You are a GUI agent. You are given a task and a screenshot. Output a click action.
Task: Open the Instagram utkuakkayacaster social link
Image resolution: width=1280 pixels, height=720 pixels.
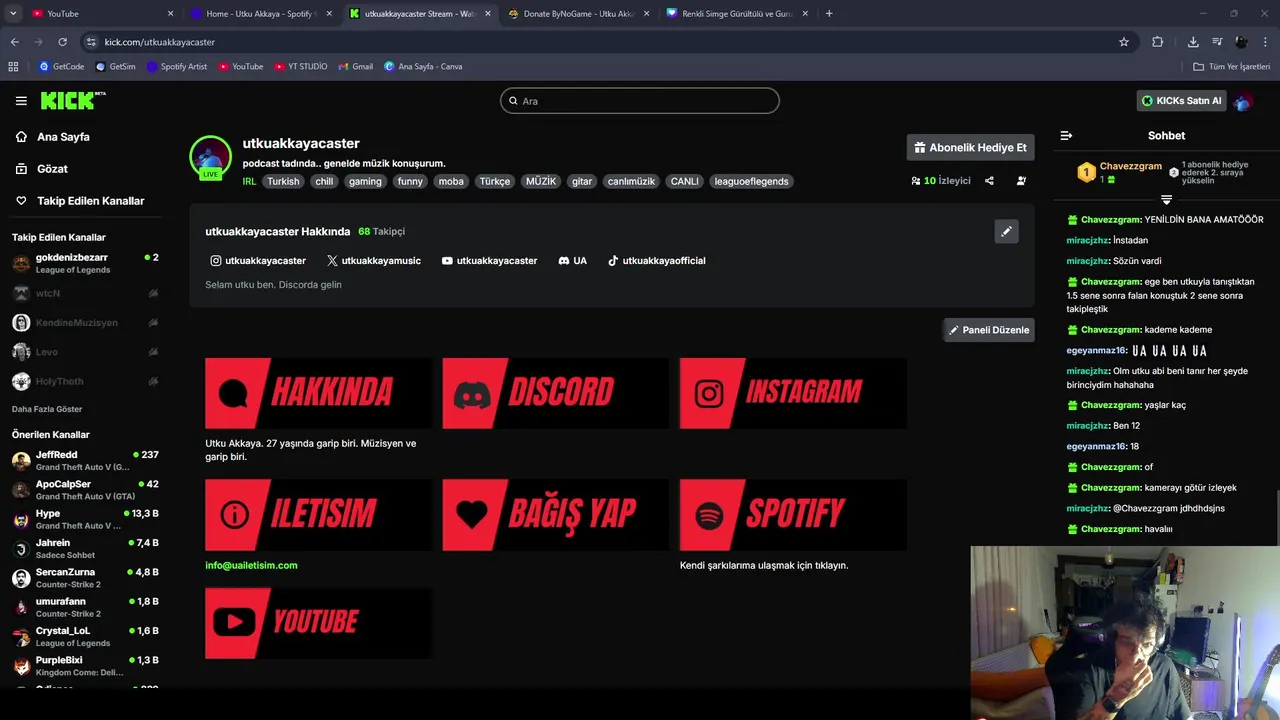(258, 260)
